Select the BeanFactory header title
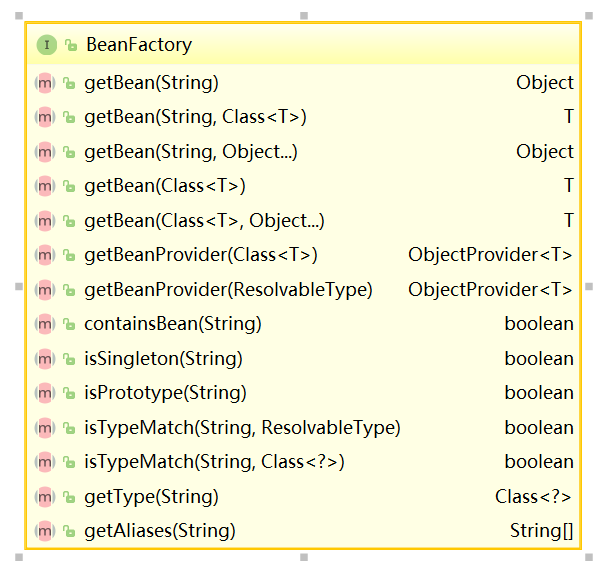Image resolution: width=605 pixels, height=568 pixels. [139, 45]
